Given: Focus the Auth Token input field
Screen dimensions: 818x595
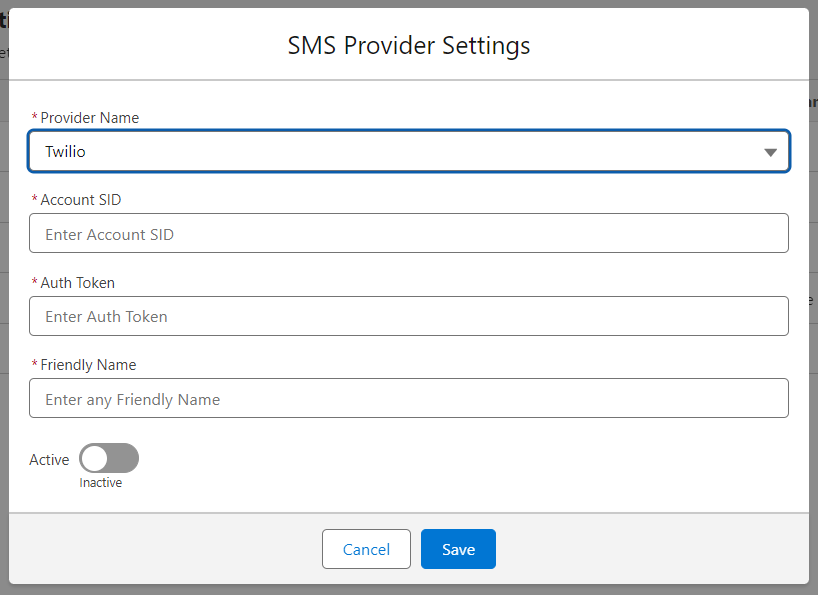Looking at the screenshot, I should click(x=408, y=316).
